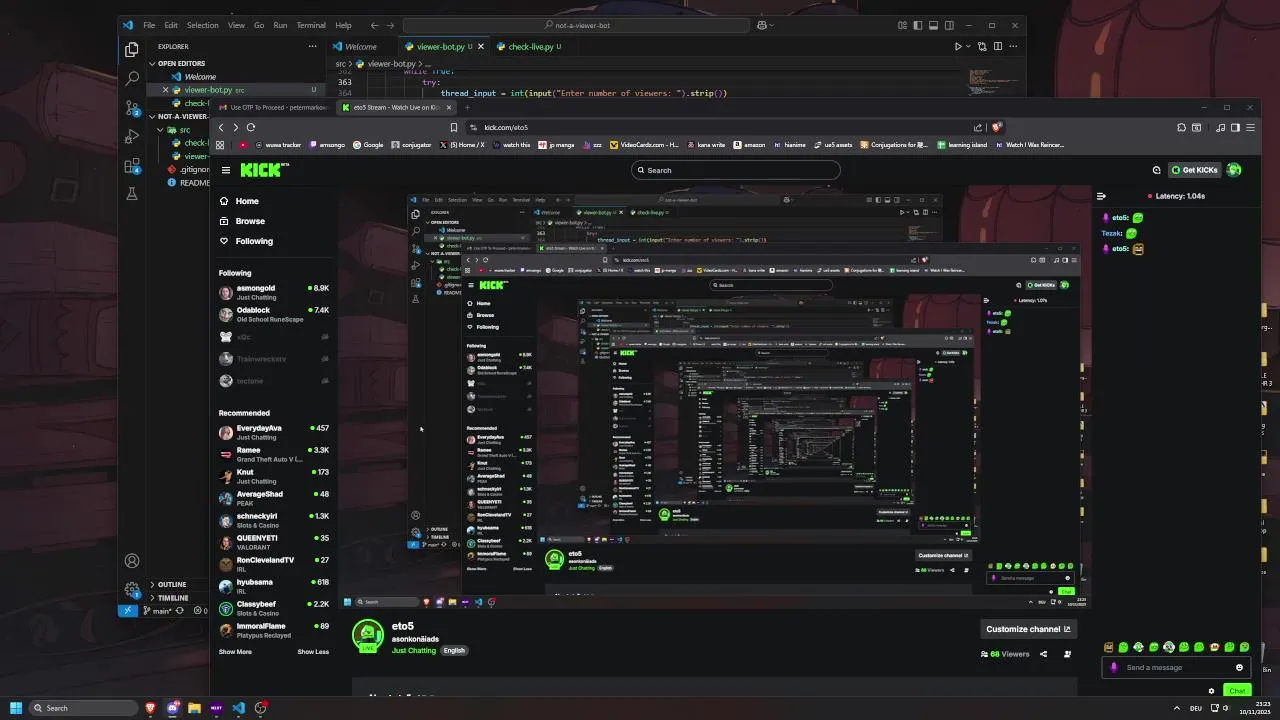Switch to Use OTP To Proceed browser tab

tap(273, 107)
